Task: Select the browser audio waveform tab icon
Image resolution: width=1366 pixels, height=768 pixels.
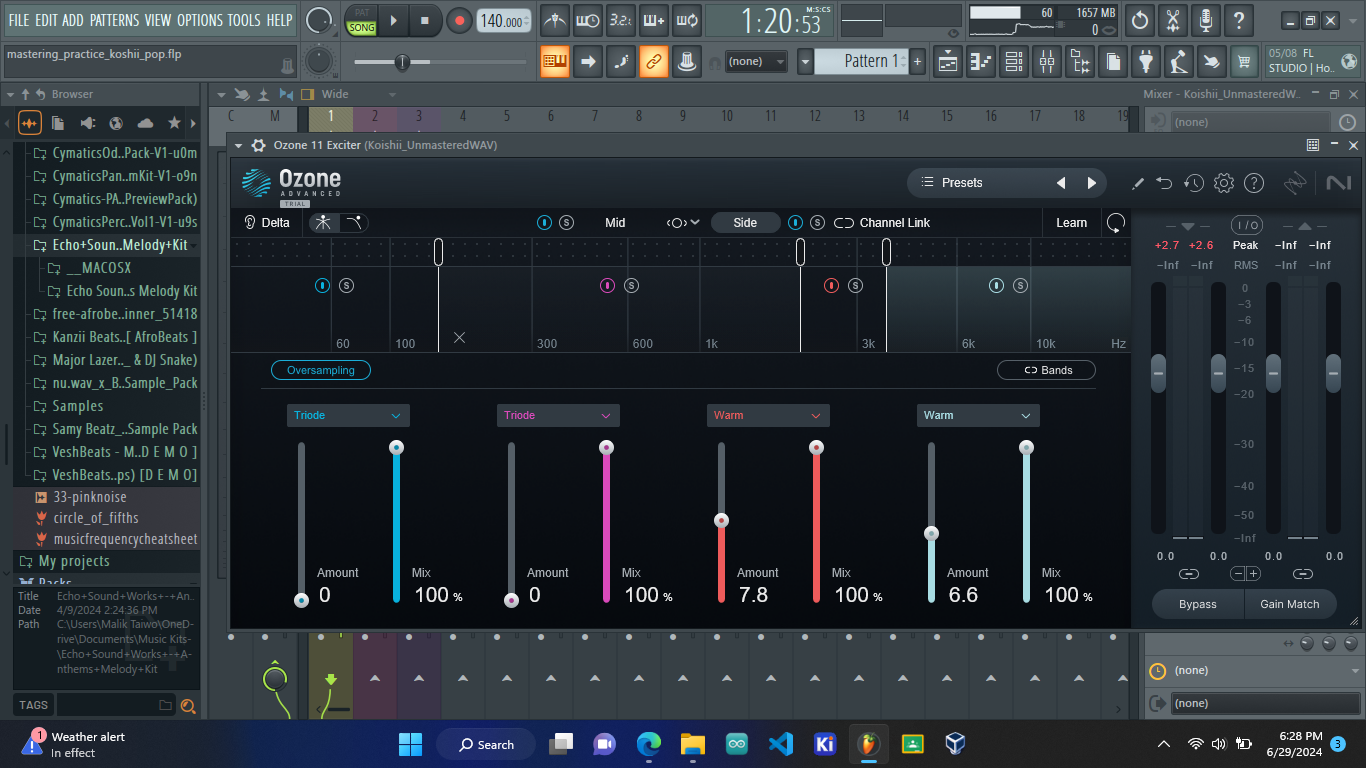Action: pos(30,123)
